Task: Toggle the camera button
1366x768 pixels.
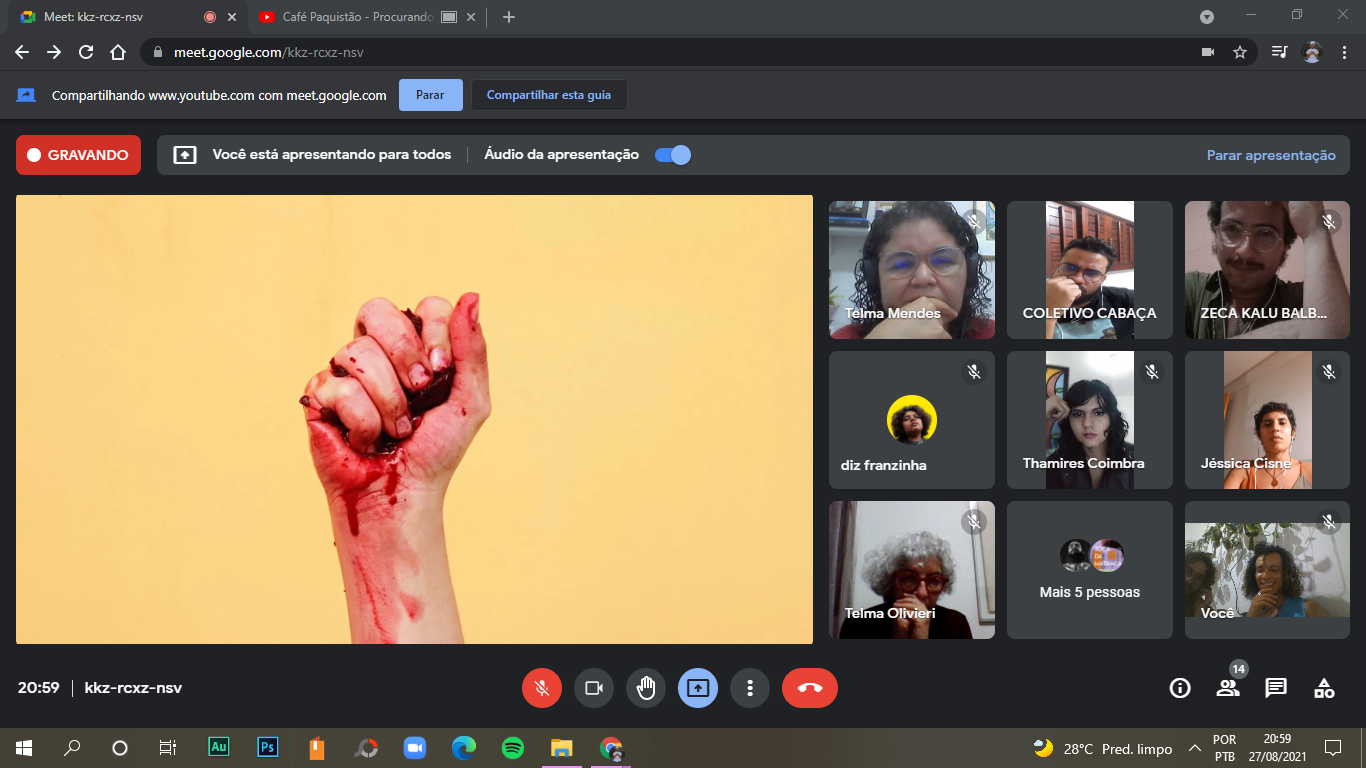Action: 593,688
